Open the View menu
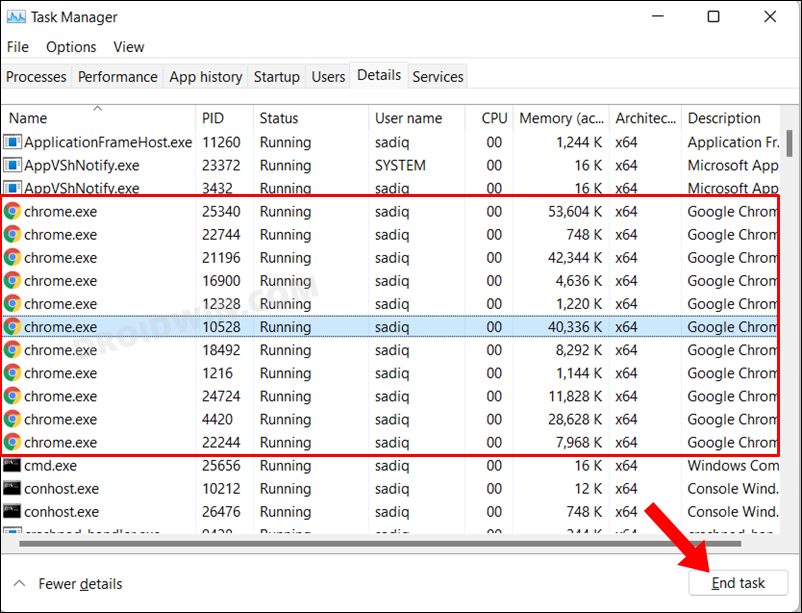This screenshot has width=802, height=613. pyautogui.click(x=129, y=47)
